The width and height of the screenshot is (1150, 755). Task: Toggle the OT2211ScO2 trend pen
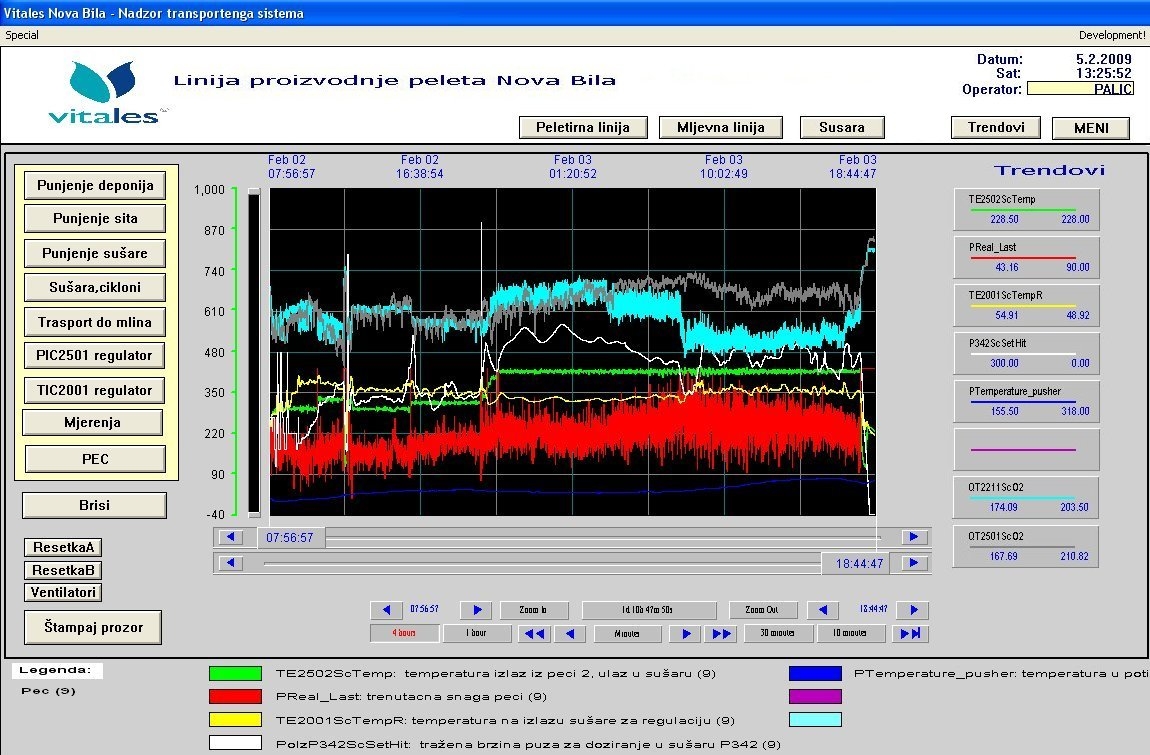pos(1026,498)
